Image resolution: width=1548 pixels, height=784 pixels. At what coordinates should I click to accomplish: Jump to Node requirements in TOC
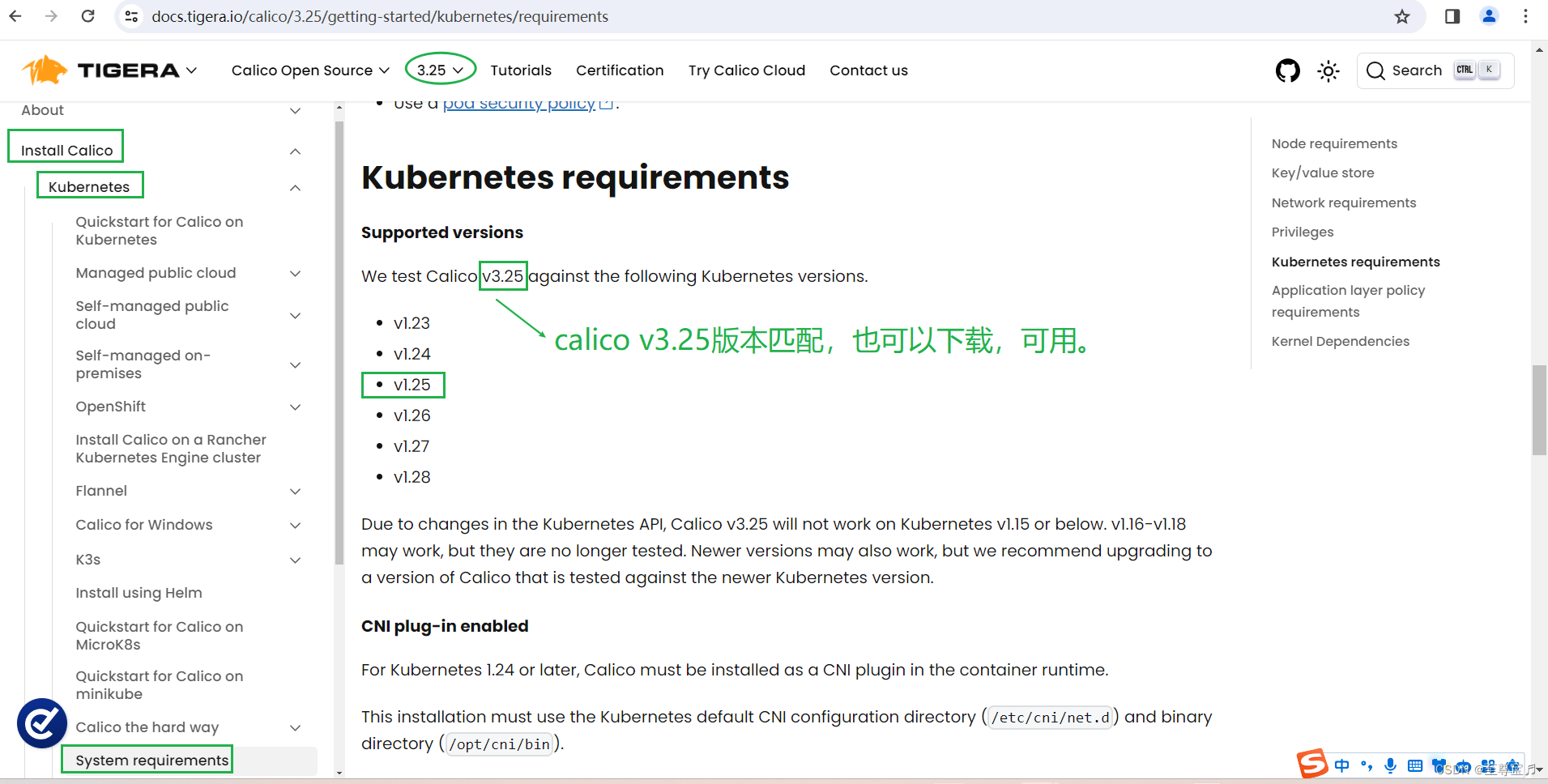1334,143
